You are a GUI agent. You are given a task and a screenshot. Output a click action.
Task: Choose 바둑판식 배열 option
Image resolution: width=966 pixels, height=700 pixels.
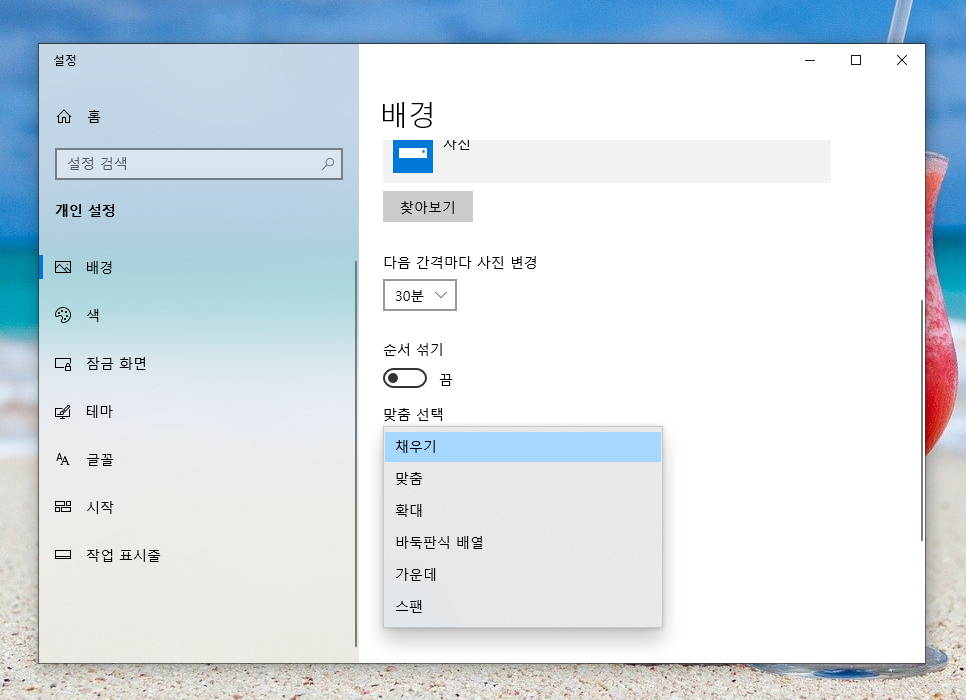pos(523,543)
